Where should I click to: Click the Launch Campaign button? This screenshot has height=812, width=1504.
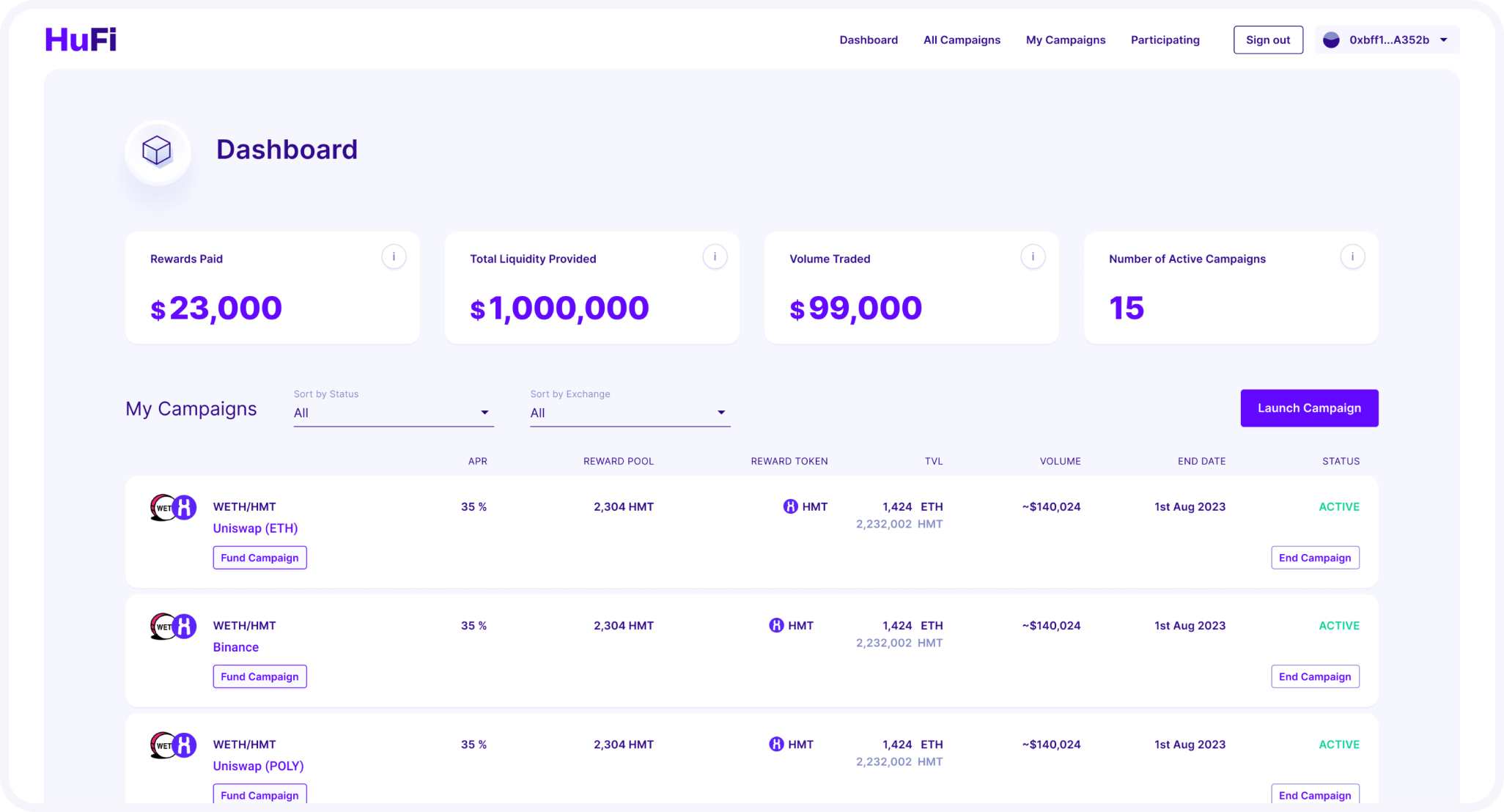[1309, 408]
